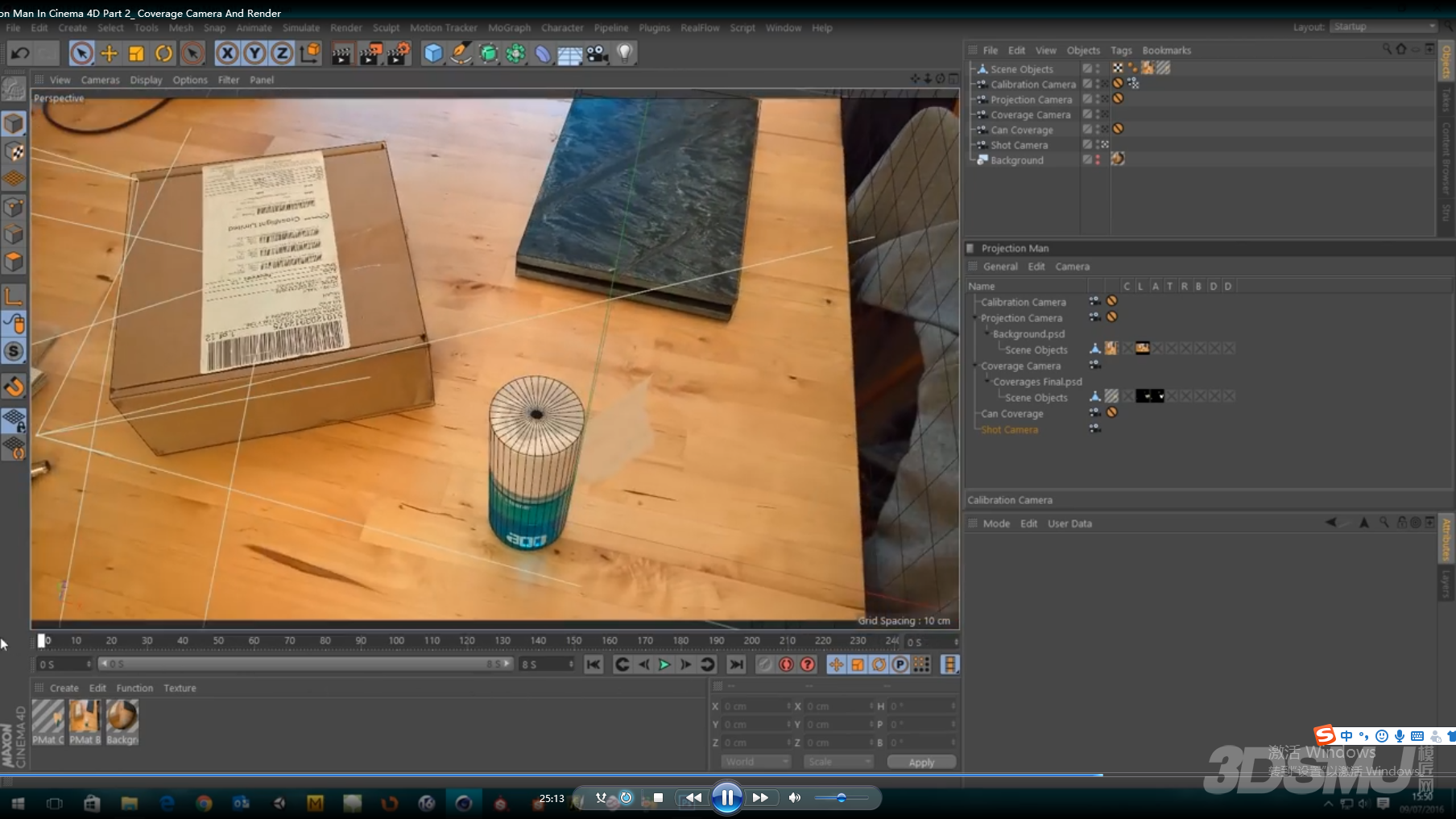This screenshot has height=819, width=1456.
Task: Open the Motion Tracker menu
Action: (x=444, y=27)
